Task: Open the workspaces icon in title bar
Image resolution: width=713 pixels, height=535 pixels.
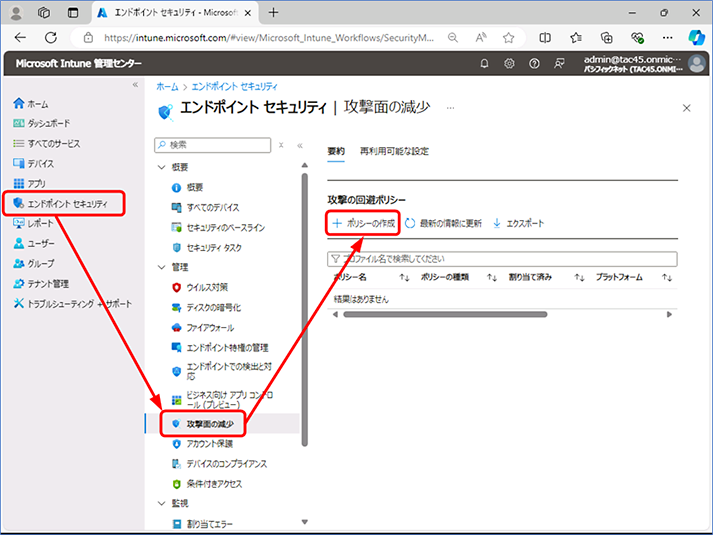Action: 44,13
